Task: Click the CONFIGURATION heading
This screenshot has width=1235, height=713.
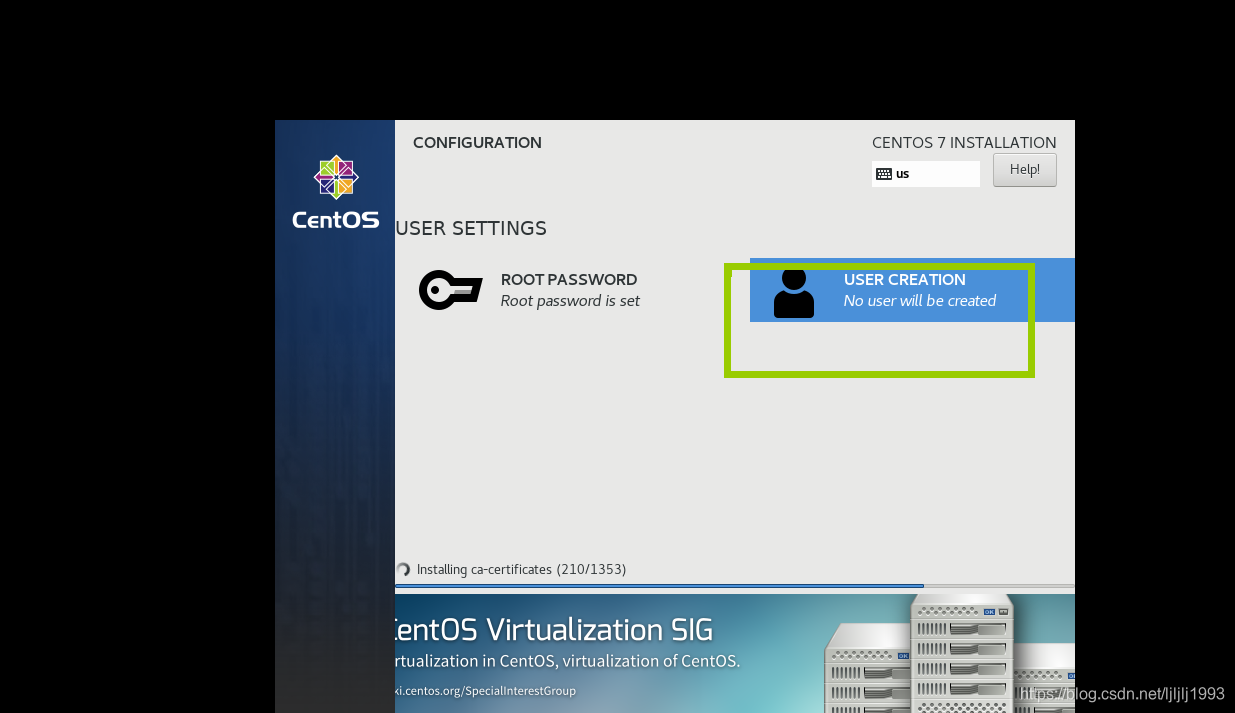Action: pyautogui.click(x=477, y=143)
